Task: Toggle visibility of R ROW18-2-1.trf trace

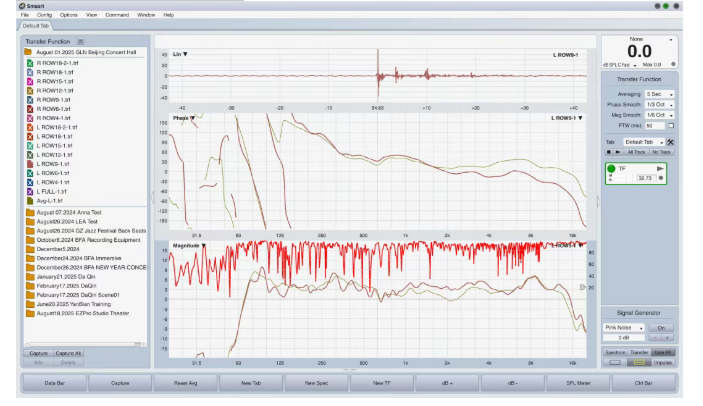Action: pos(30,63)
